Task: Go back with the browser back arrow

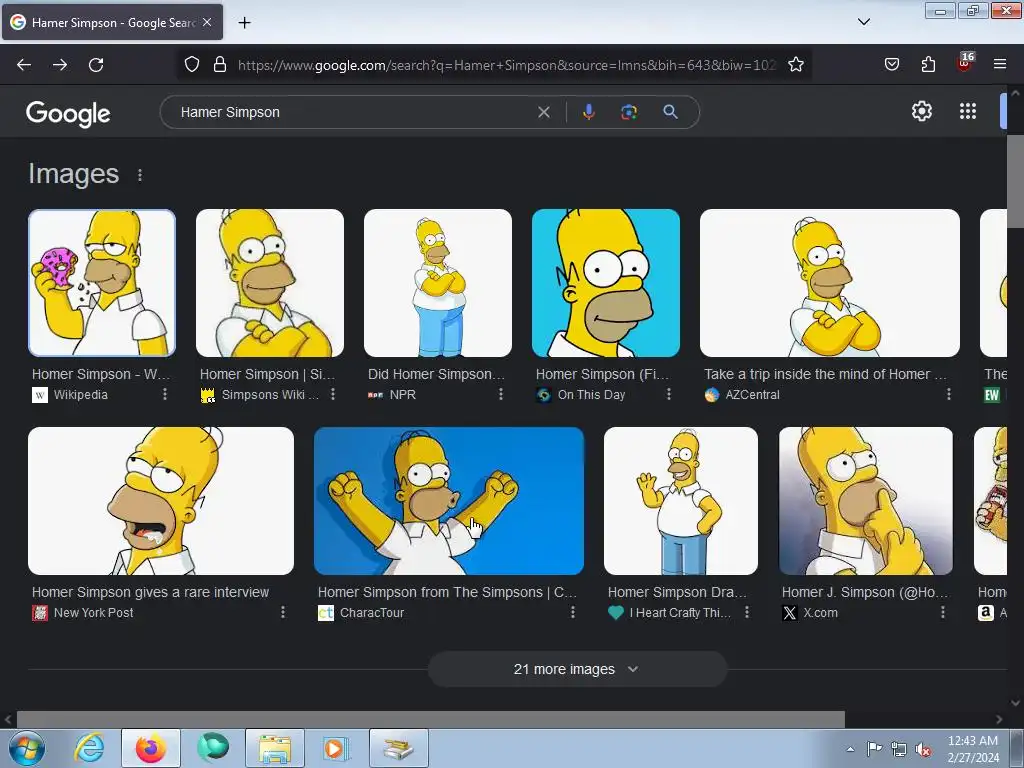Action: [24, 65]
